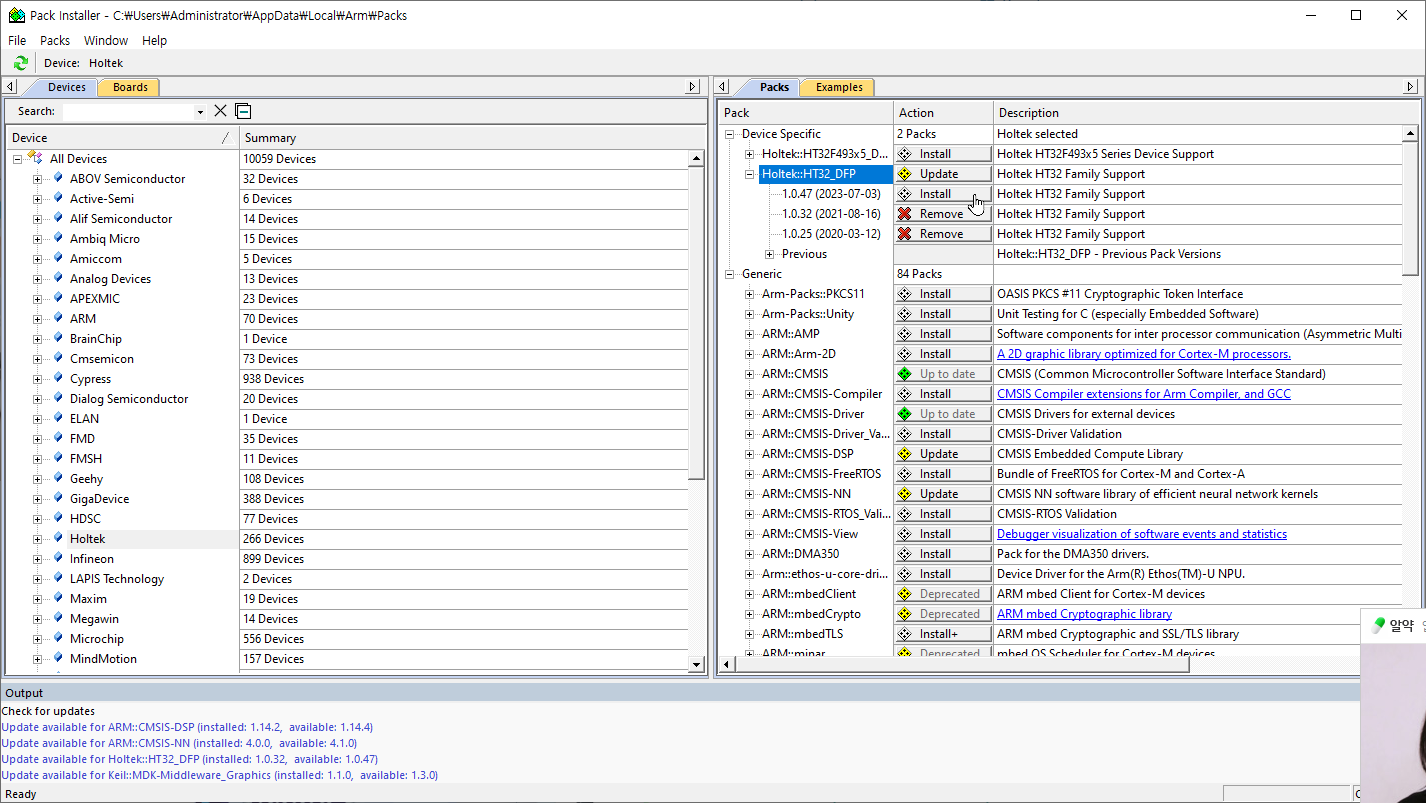Click into the device Search input field
The image size is (1426, 803).
click(128, 112)
